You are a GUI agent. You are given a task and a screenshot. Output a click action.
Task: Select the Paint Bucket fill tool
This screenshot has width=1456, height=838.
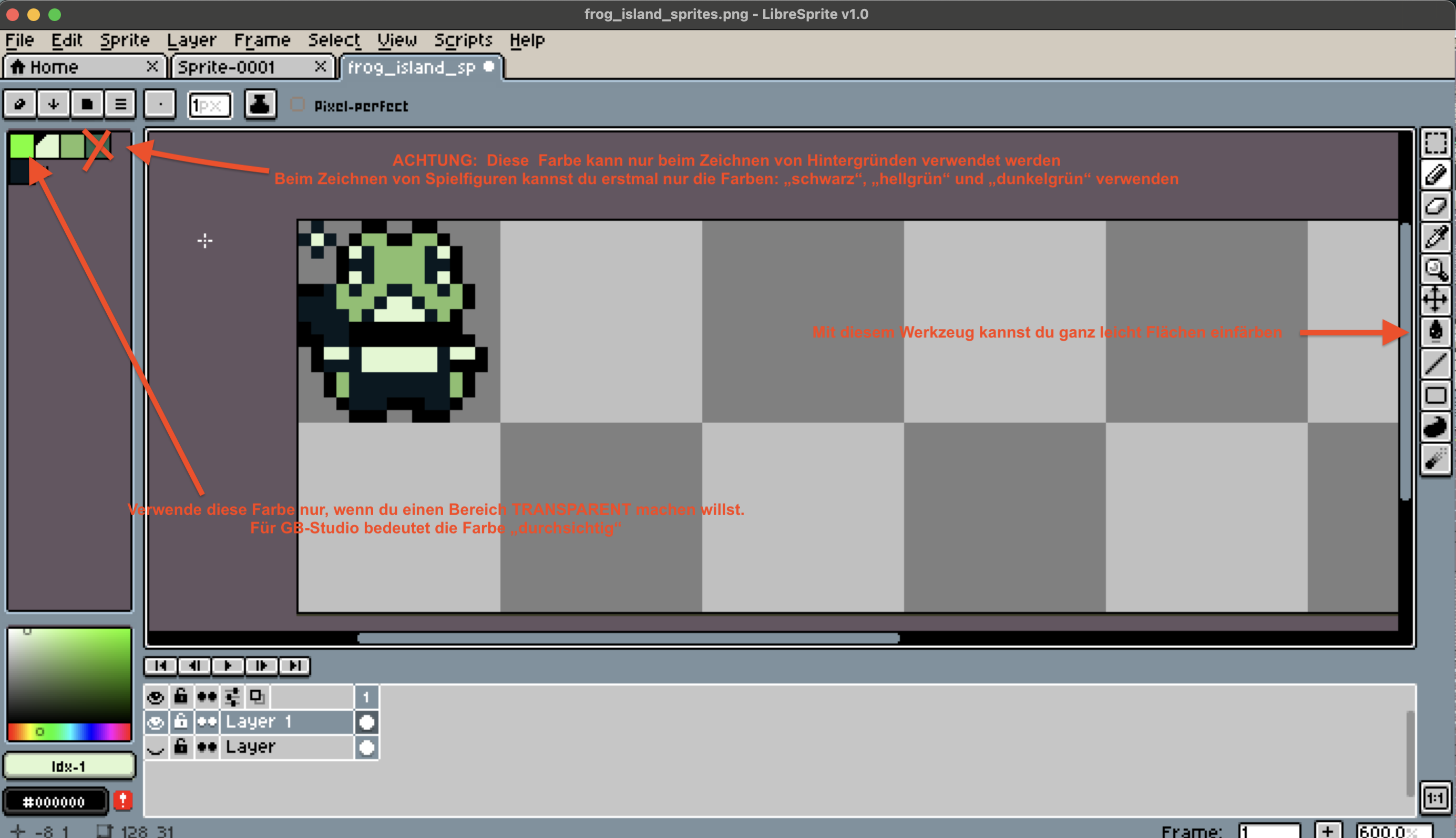(x=1435, y=331)
